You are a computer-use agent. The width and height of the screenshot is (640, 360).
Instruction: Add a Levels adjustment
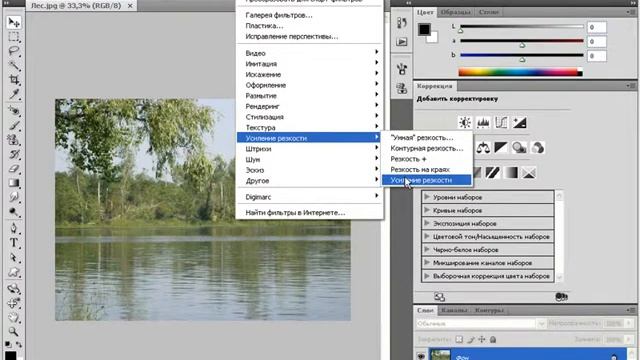483,122
